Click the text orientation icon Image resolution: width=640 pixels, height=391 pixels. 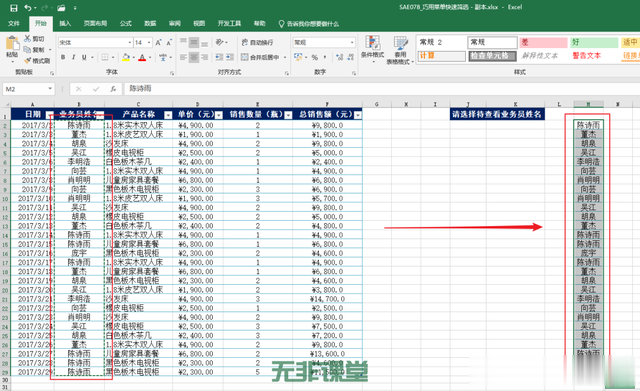pos(220,42)
